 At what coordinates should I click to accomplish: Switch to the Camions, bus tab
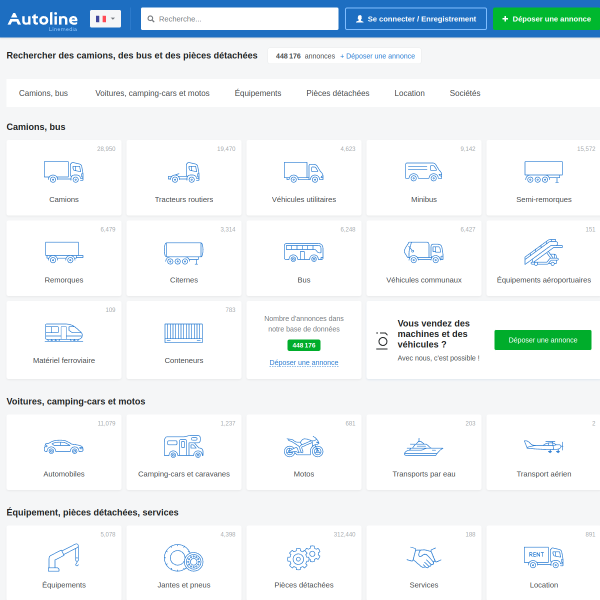(43, 93)
